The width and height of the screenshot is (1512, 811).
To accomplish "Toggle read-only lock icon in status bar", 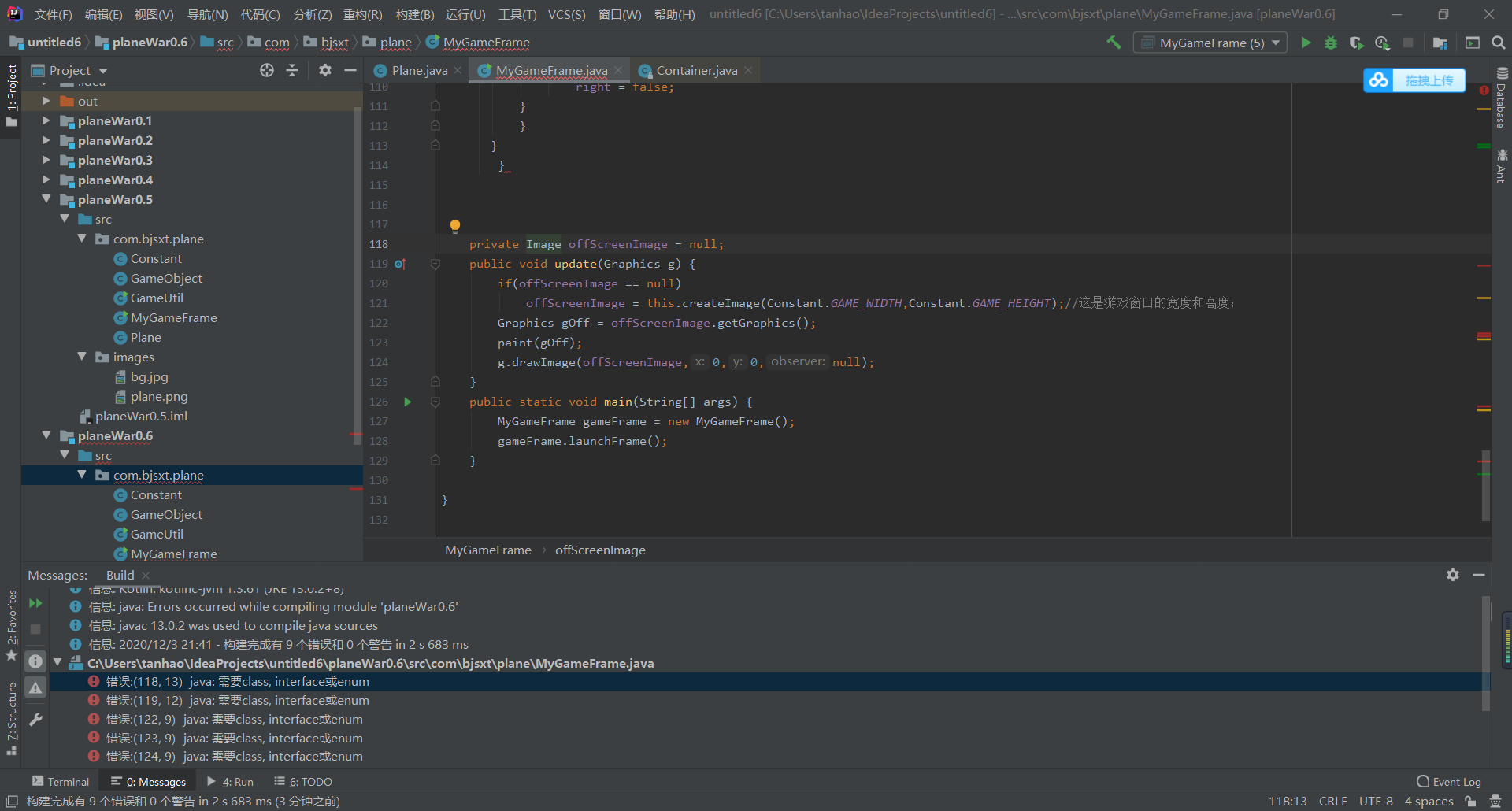I will coord(1470,802).
